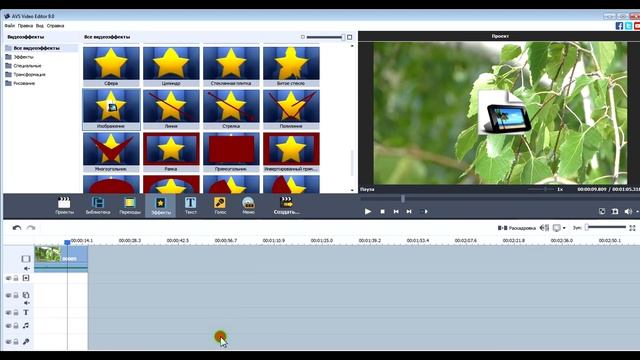Click the small thumbnails icon left of size slider
Image resolution: width=640 pixels, height=360 pixels.
pyautogui.click(x=302, y=37)
